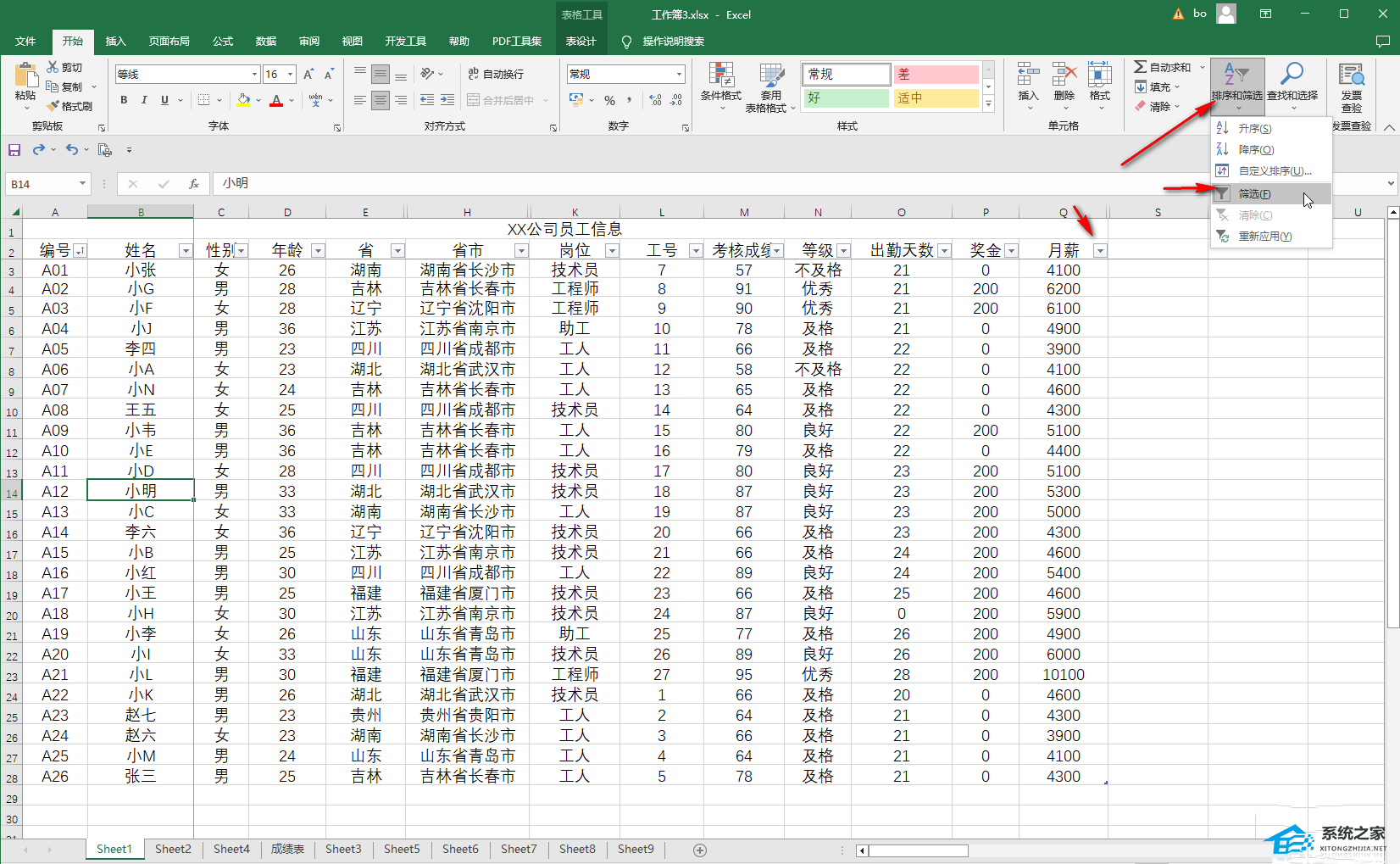Select 筛选 (Filter) in the dropdown menu
This screenshot has width=1400, height=864.
(x=1254, y=194)
